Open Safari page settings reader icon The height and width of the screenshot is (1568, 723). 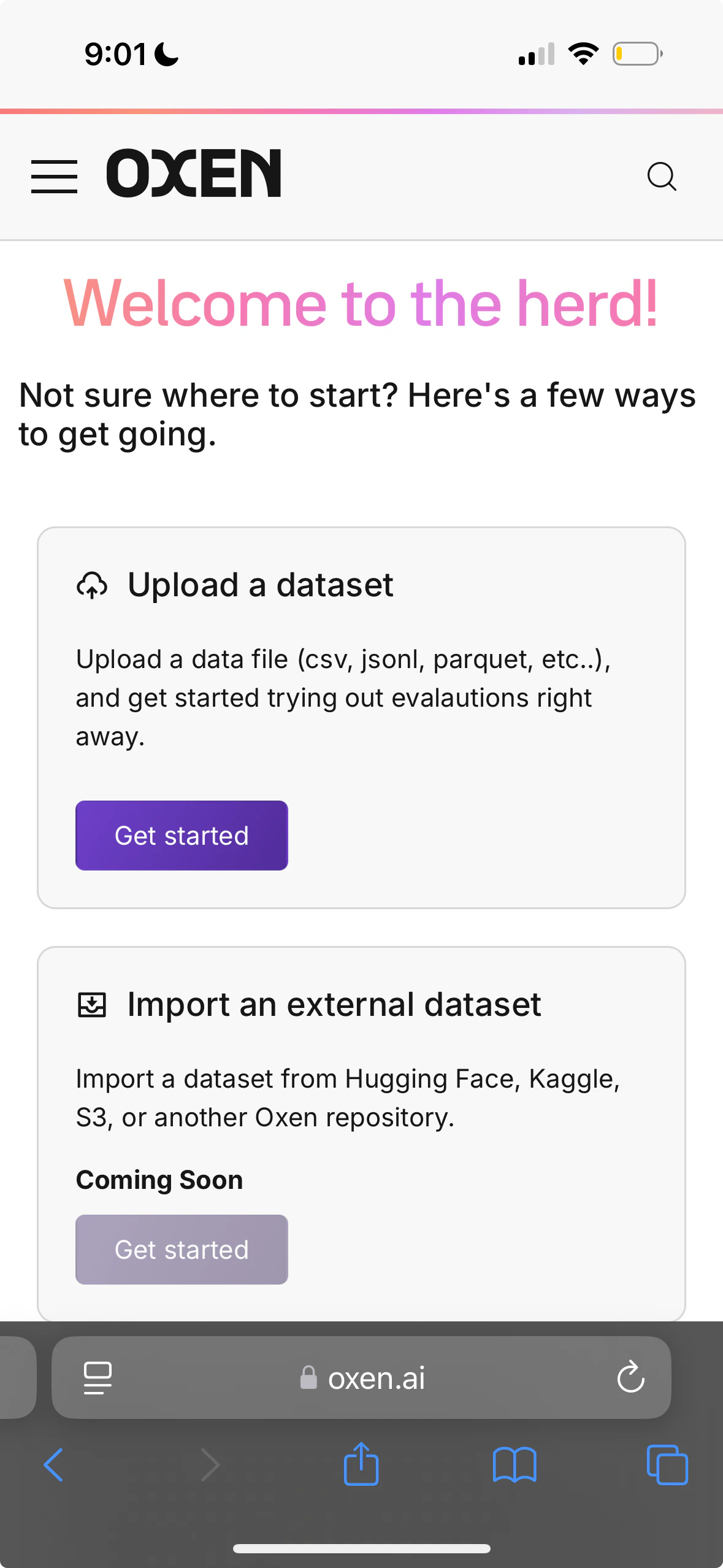[98, 1378]
